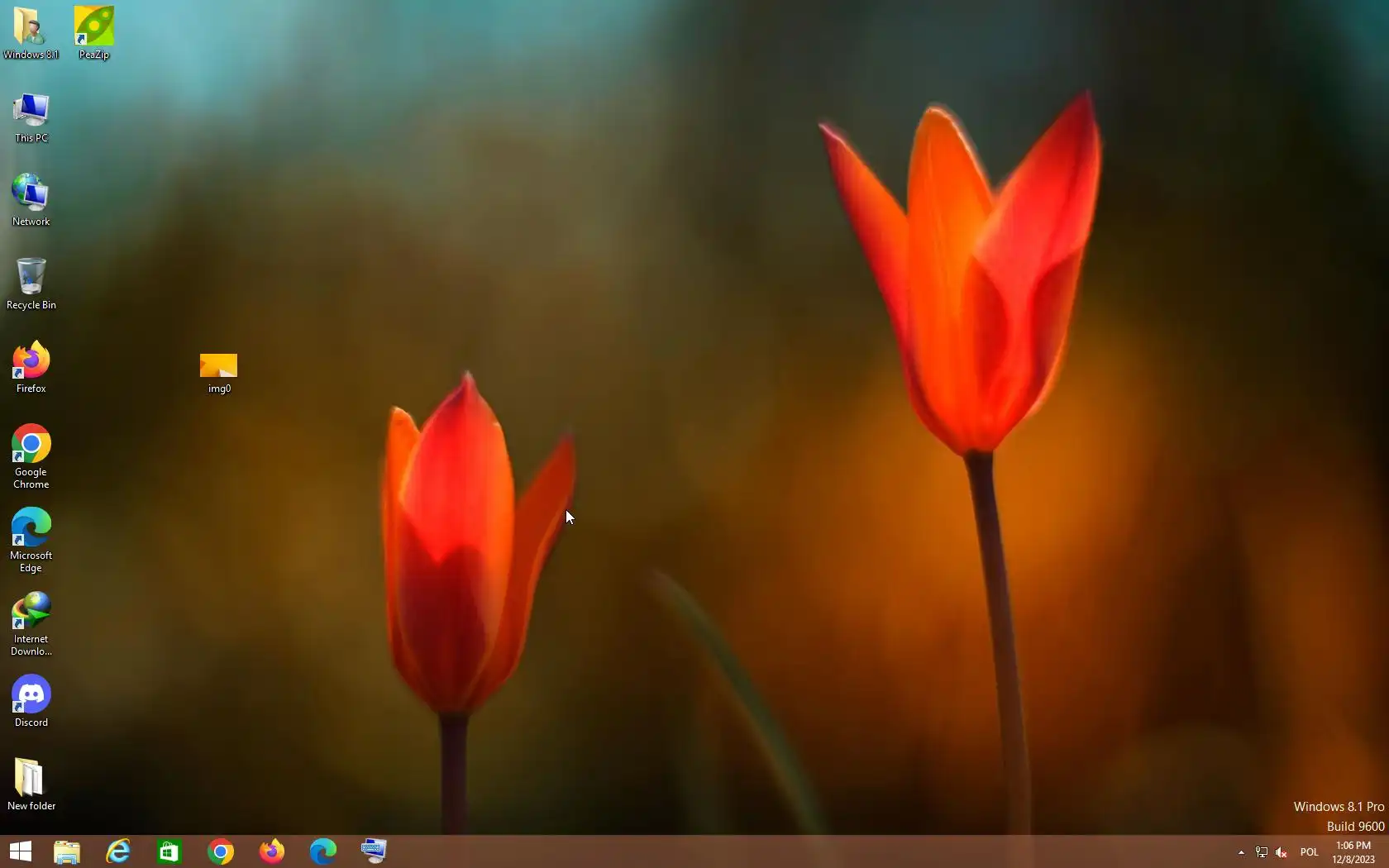Open the network status tray icon
The width and height of the screenshot is (1389, 868).
1262,852
